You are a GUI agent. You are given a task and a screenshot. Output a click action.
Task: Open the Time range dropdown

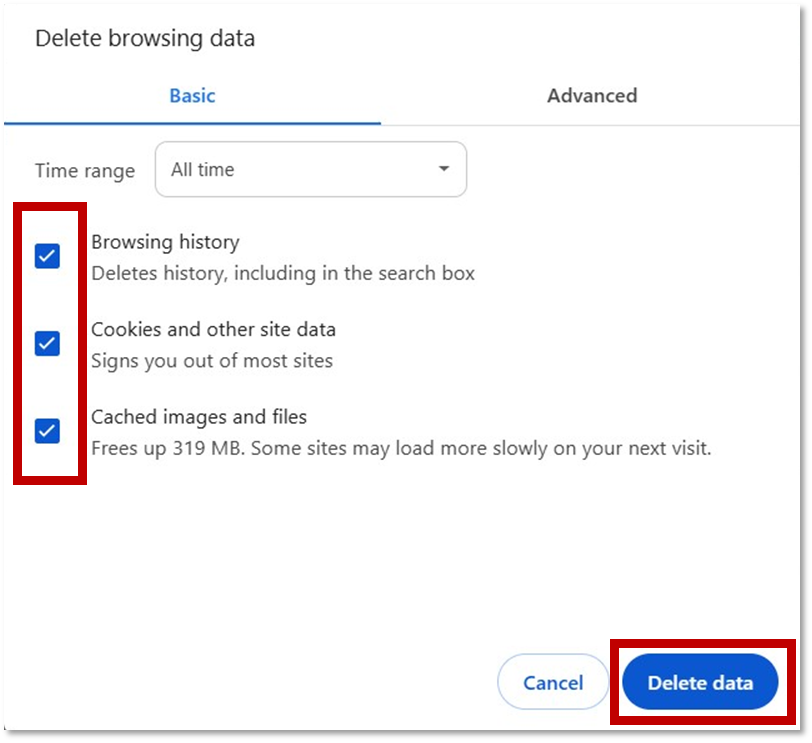click(310, 170)
